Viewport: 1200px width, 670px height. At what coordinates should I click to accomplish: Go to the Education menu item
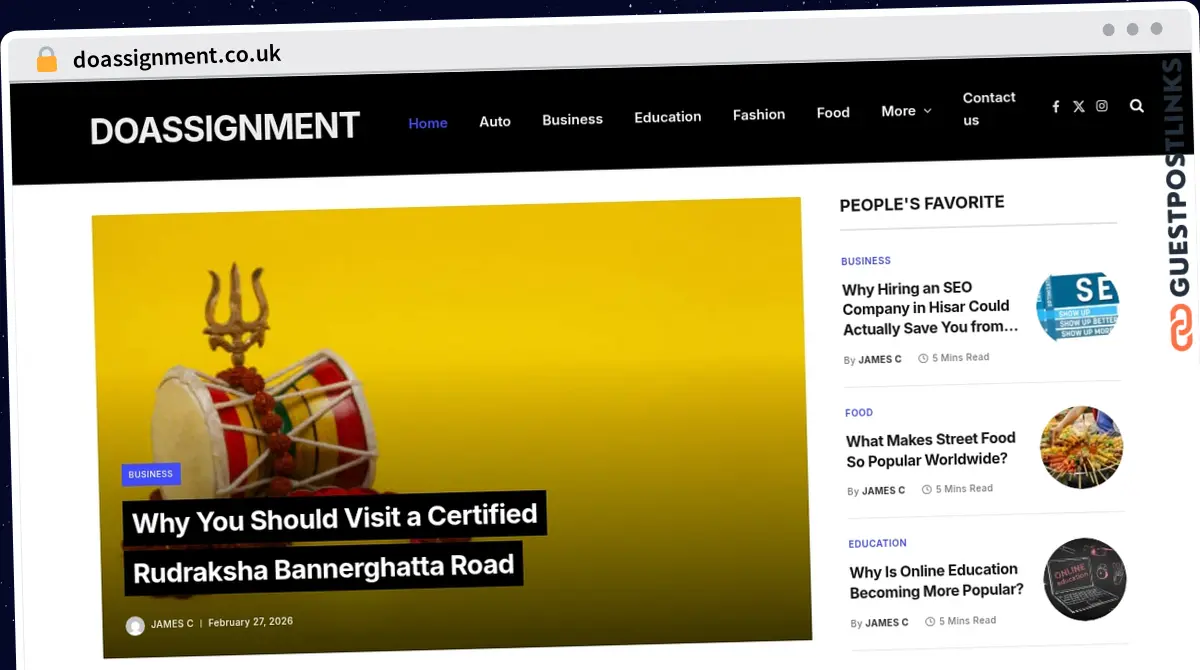(x=667, y=117)
